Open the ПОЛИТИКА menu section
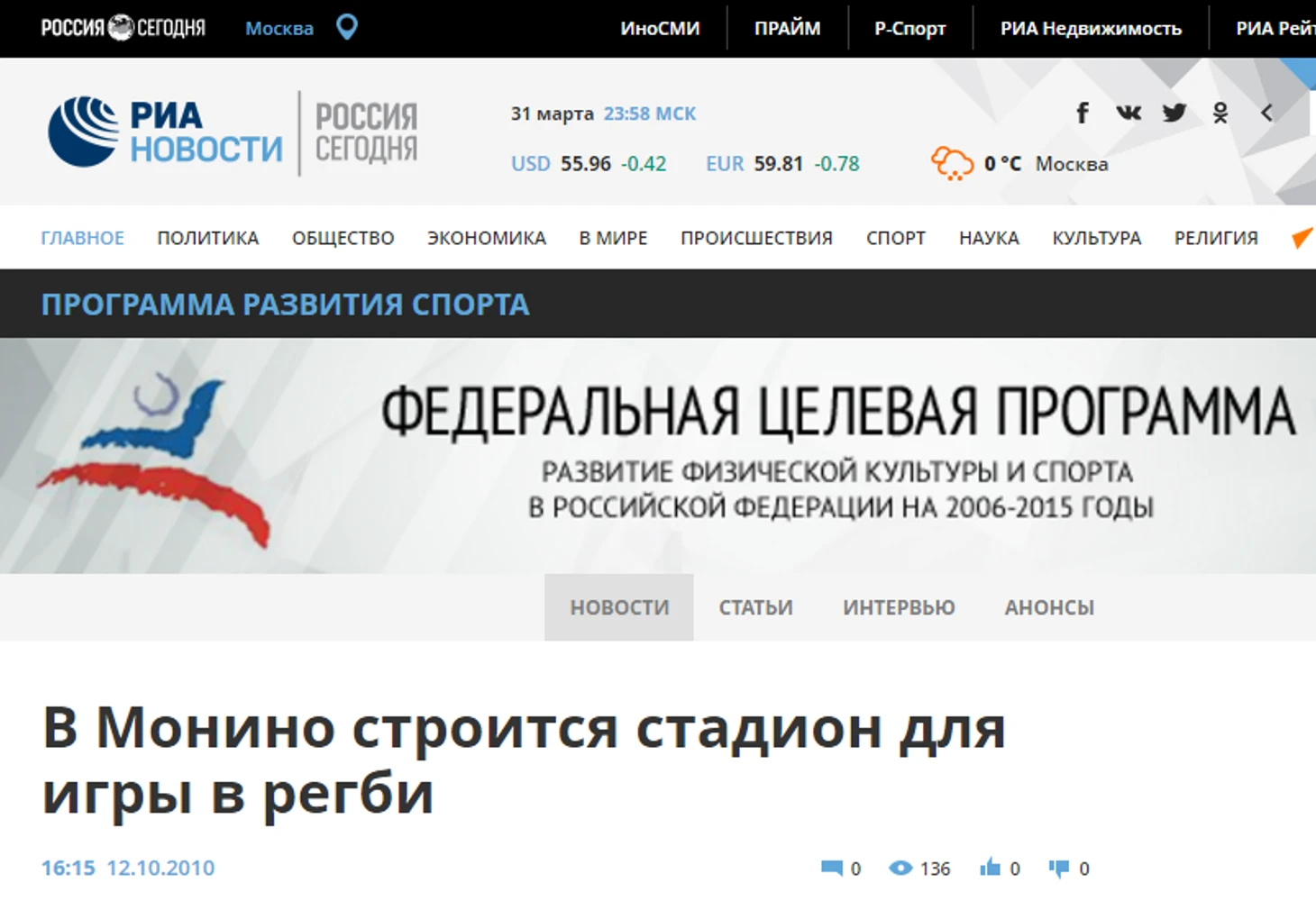This screenshot has height=901, width=1316. (x=208, y=238)
